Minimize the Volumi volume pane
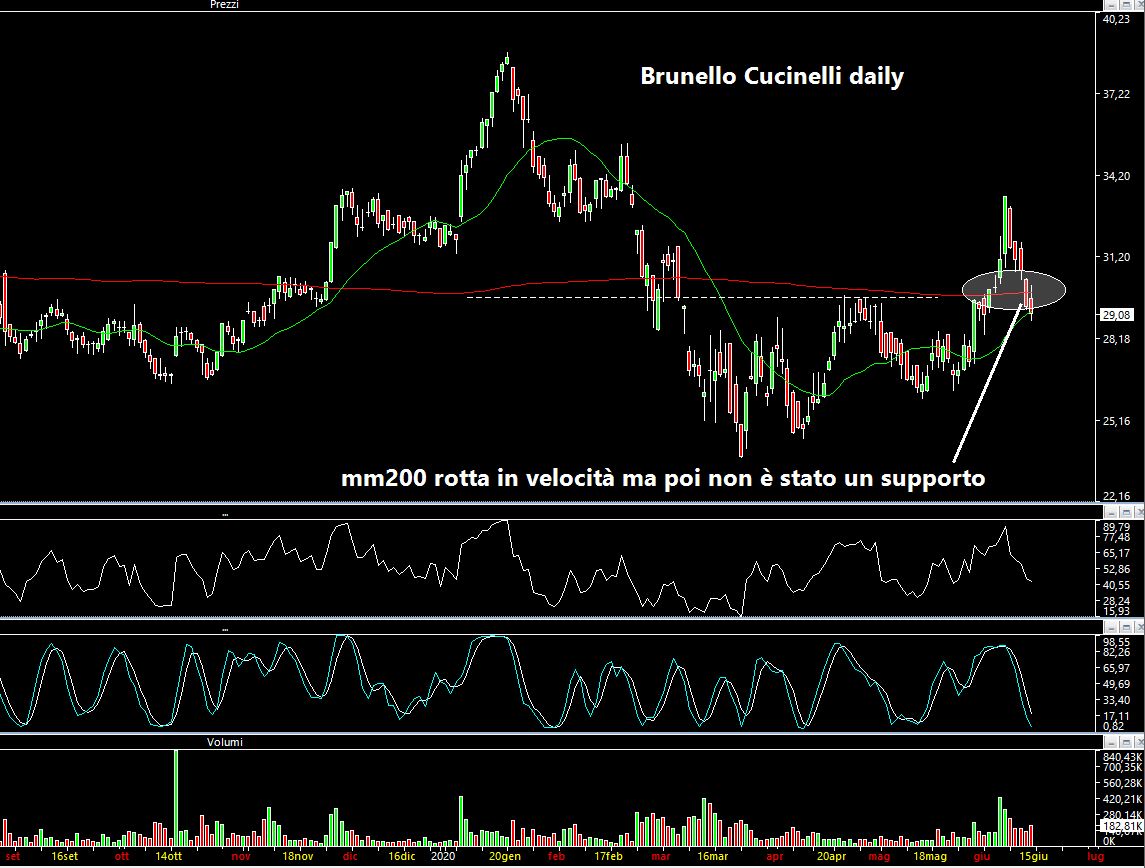This screenshot has height=868, width=1145. pyautogui.click(x=1111, y=742)
